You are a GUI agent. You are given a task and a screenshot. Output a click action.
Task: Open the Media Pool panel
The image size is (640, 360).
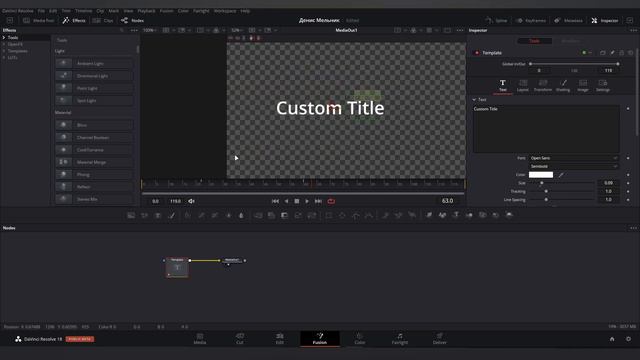tap(39, 20)
